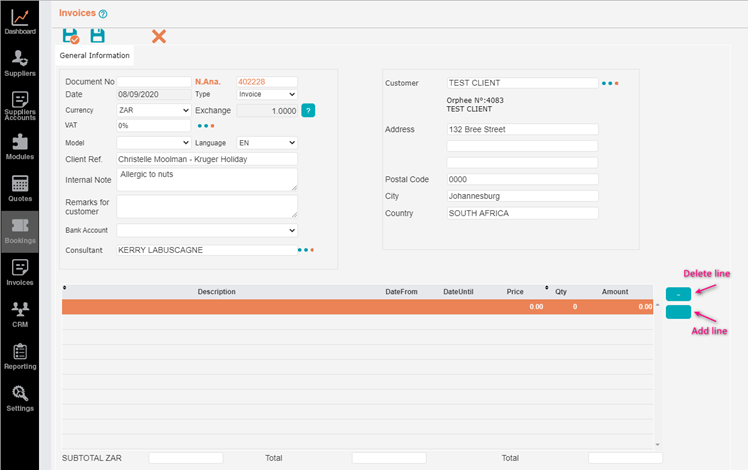Click the SUBTOTAL ZAR field
This screenshot has height=470, width=748.
click(186, 458)
